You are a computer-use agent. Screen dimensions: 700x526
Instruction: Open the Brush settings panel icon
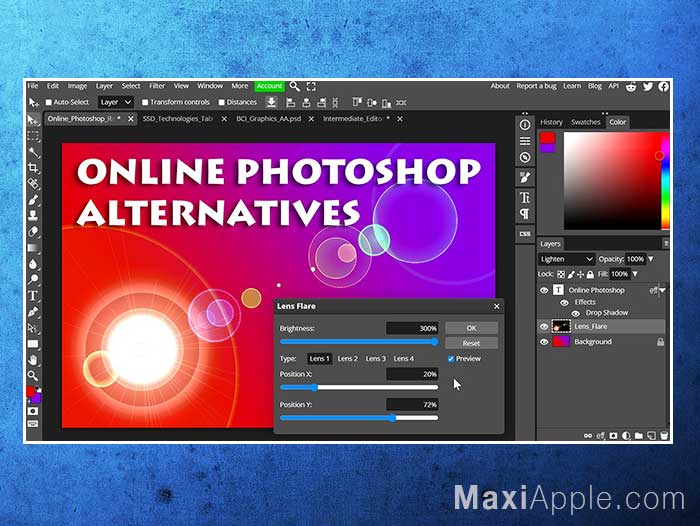(x=525, y=177)
